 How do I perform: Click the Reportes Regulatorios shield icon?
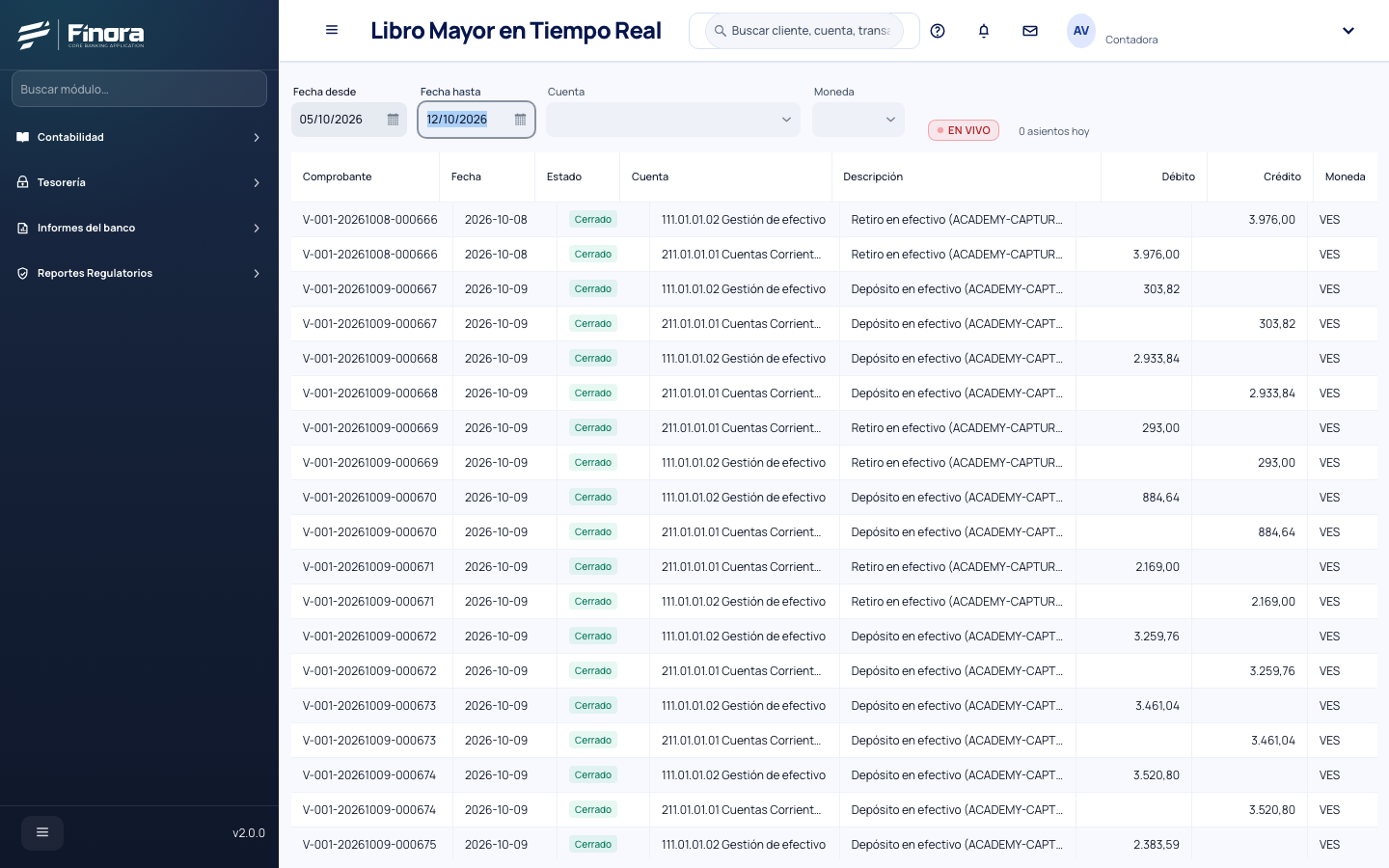click(x=23, y=273)
